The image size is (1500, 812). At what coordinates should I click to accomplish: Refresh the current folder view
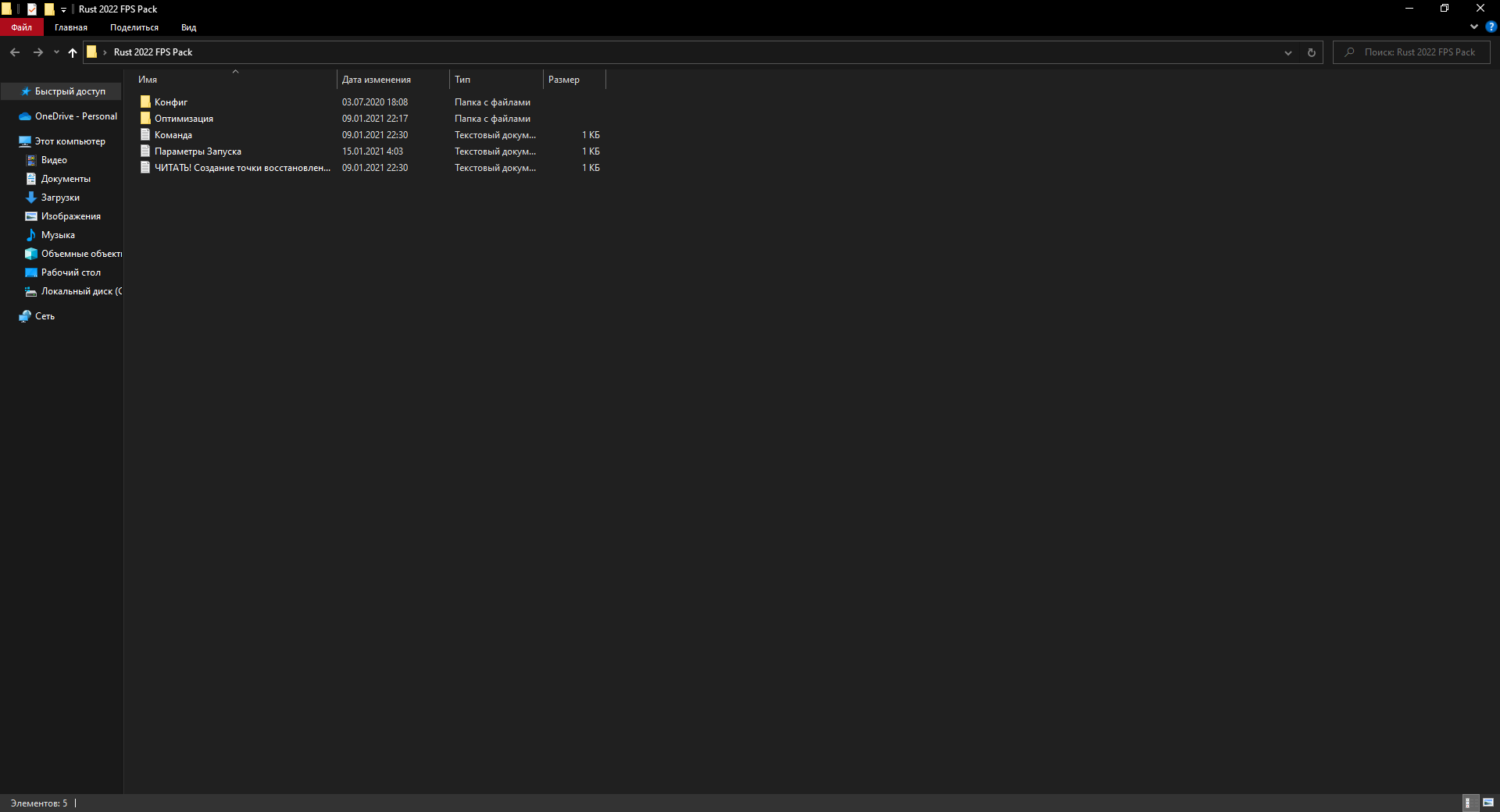point(1312,52)
